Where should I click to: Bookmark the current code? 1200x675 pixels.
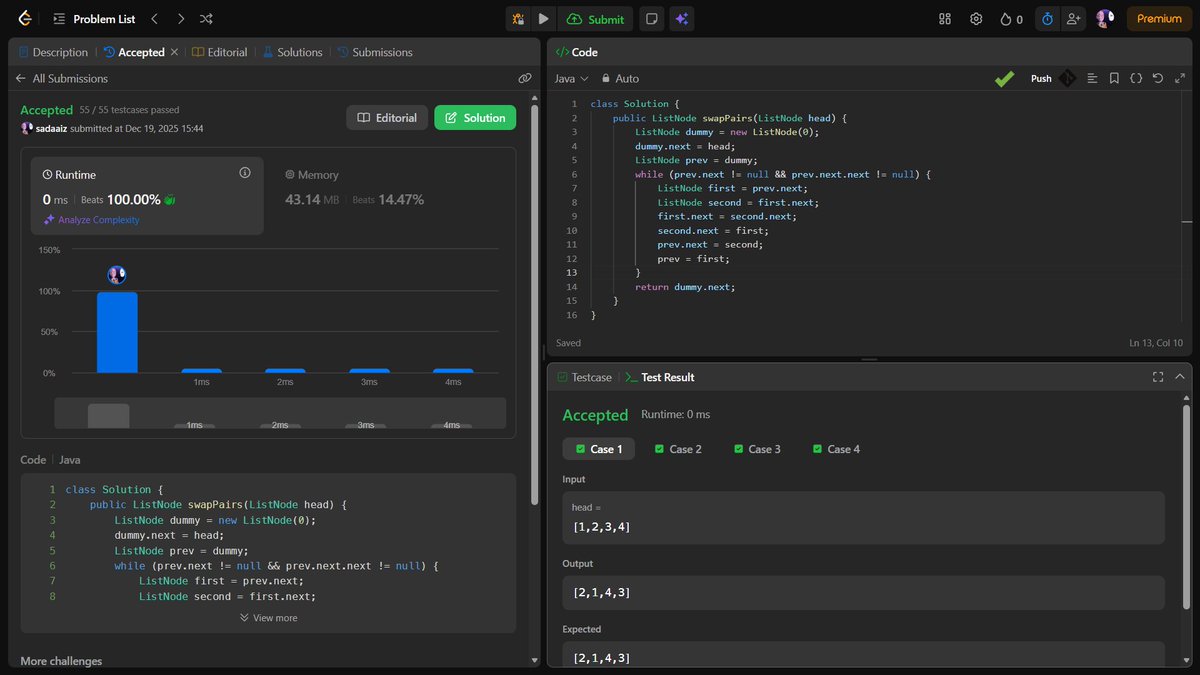(x=1114, y=78)
